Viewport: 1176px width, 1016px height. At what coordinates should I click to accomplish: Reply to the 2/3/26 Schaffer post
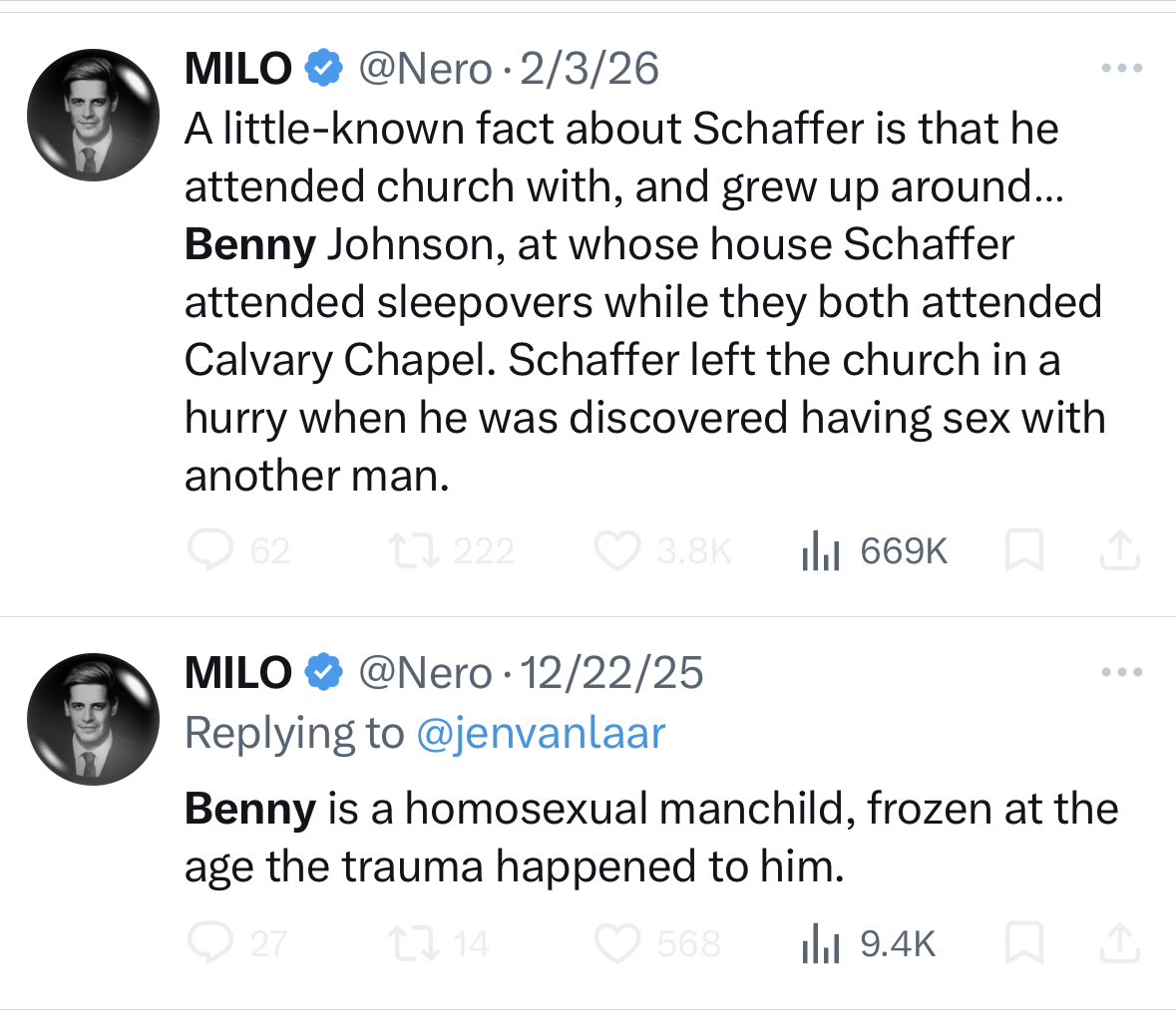tap(209, 550)
